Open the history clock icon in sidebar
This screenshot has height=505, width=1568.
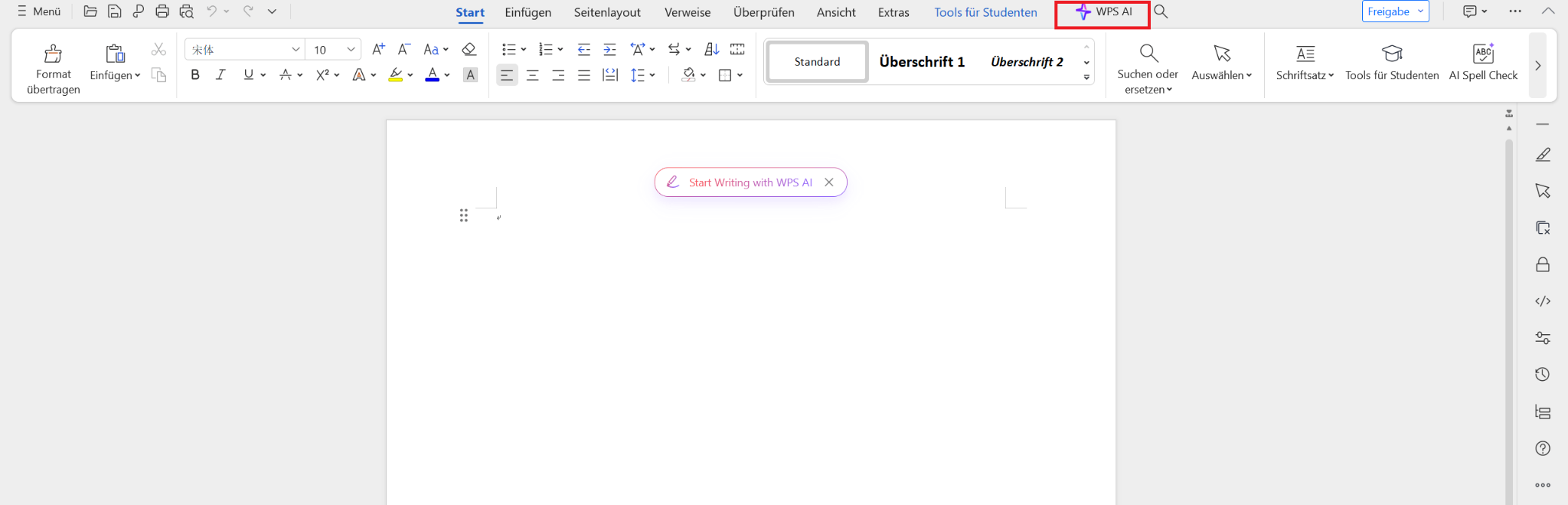click(1543, 375)
